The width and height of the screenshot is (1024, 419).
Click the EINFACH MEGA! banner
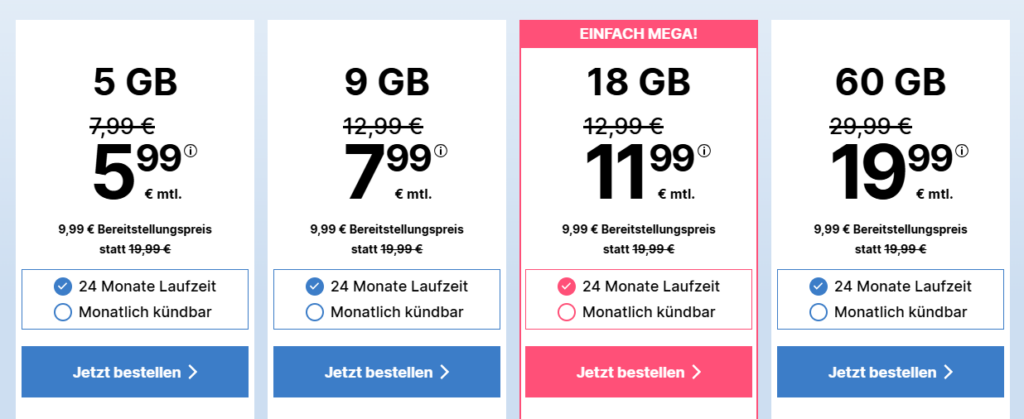click(639, 34)
